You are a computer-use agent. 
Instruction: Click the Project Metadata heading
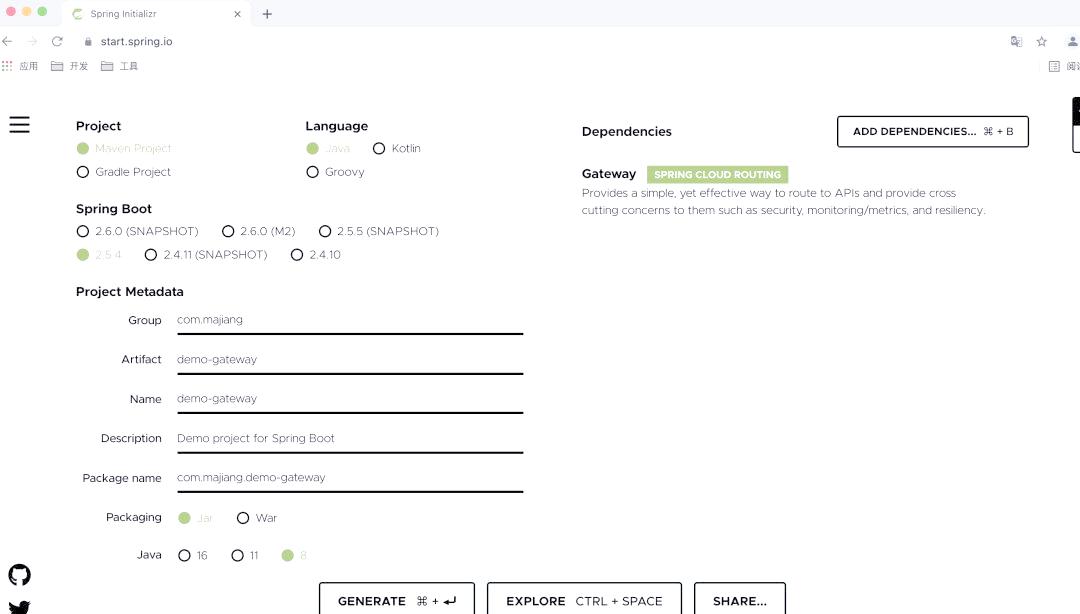coord(129,291)
